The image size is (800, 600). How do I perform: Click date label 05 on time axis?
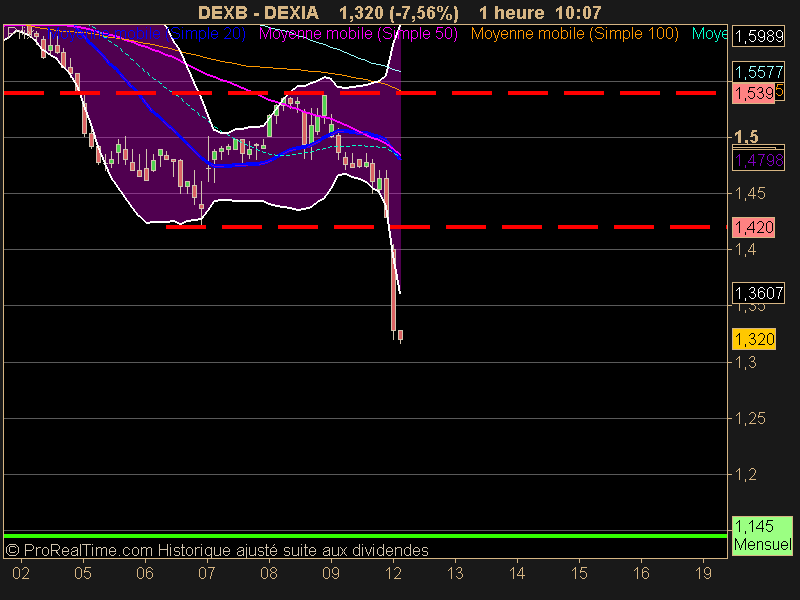(x=83, y=573)
